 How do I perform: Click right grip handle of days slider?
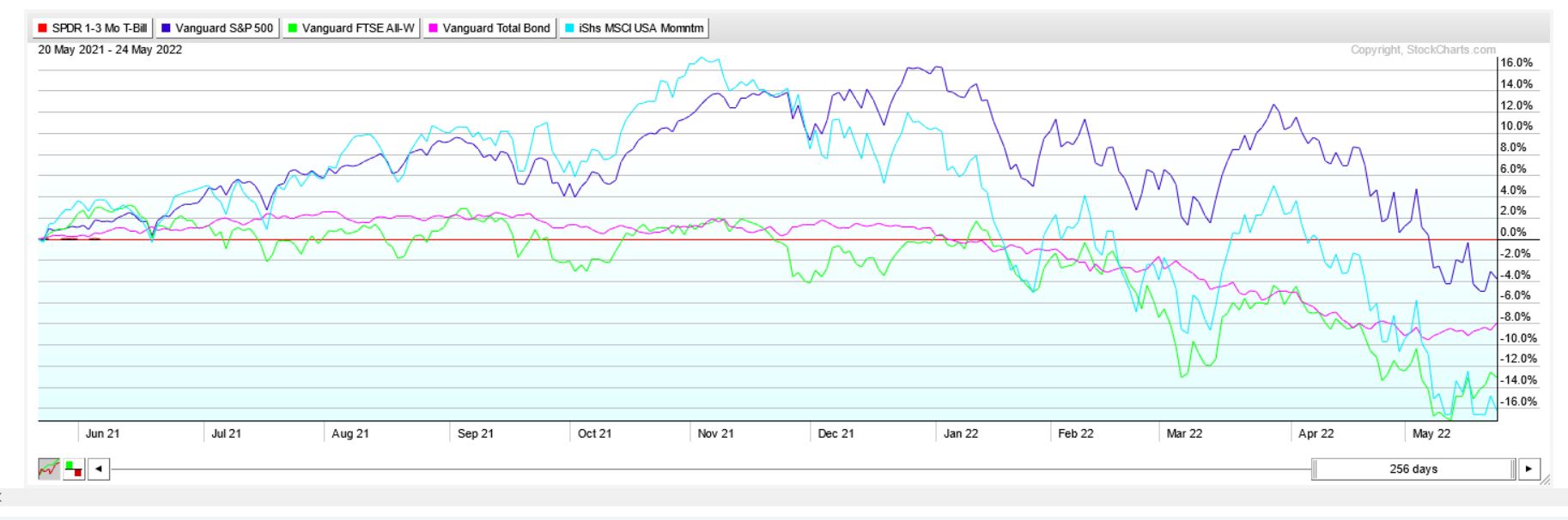[1513, 469]
